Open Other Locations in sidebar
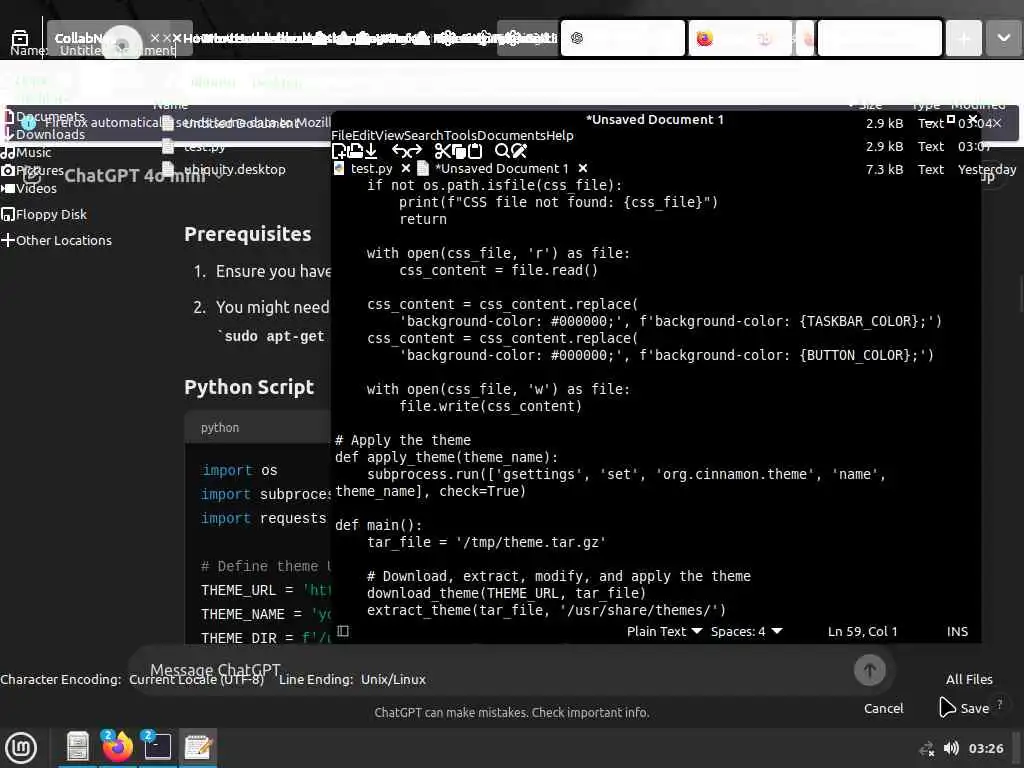 57,240
